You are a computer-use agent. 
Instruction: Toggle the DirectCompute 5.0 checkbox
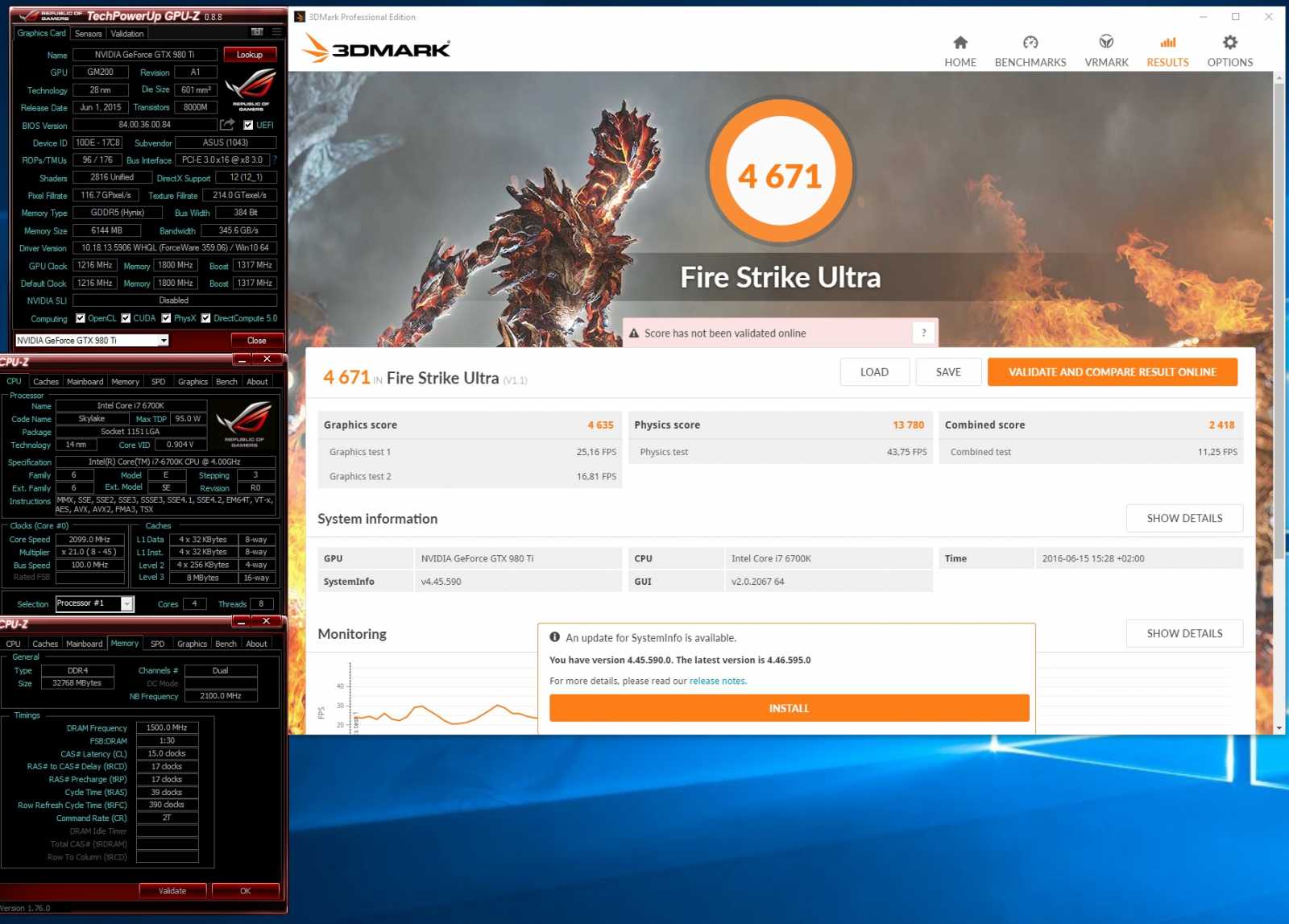[205, 318]
